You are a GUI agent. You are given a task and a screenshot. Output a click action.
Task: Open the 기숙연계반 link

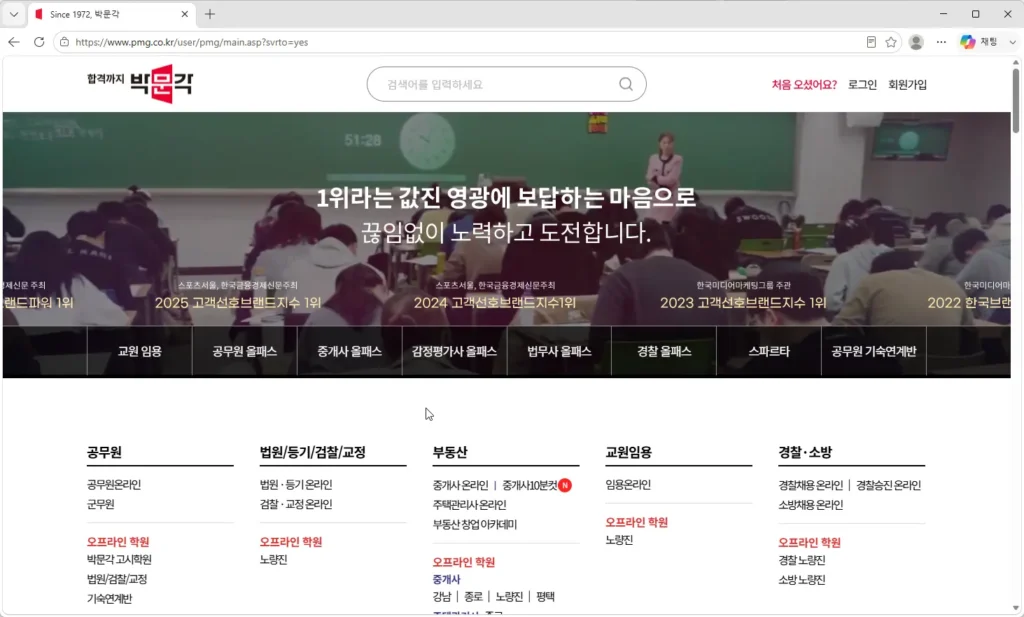point(109,599)
